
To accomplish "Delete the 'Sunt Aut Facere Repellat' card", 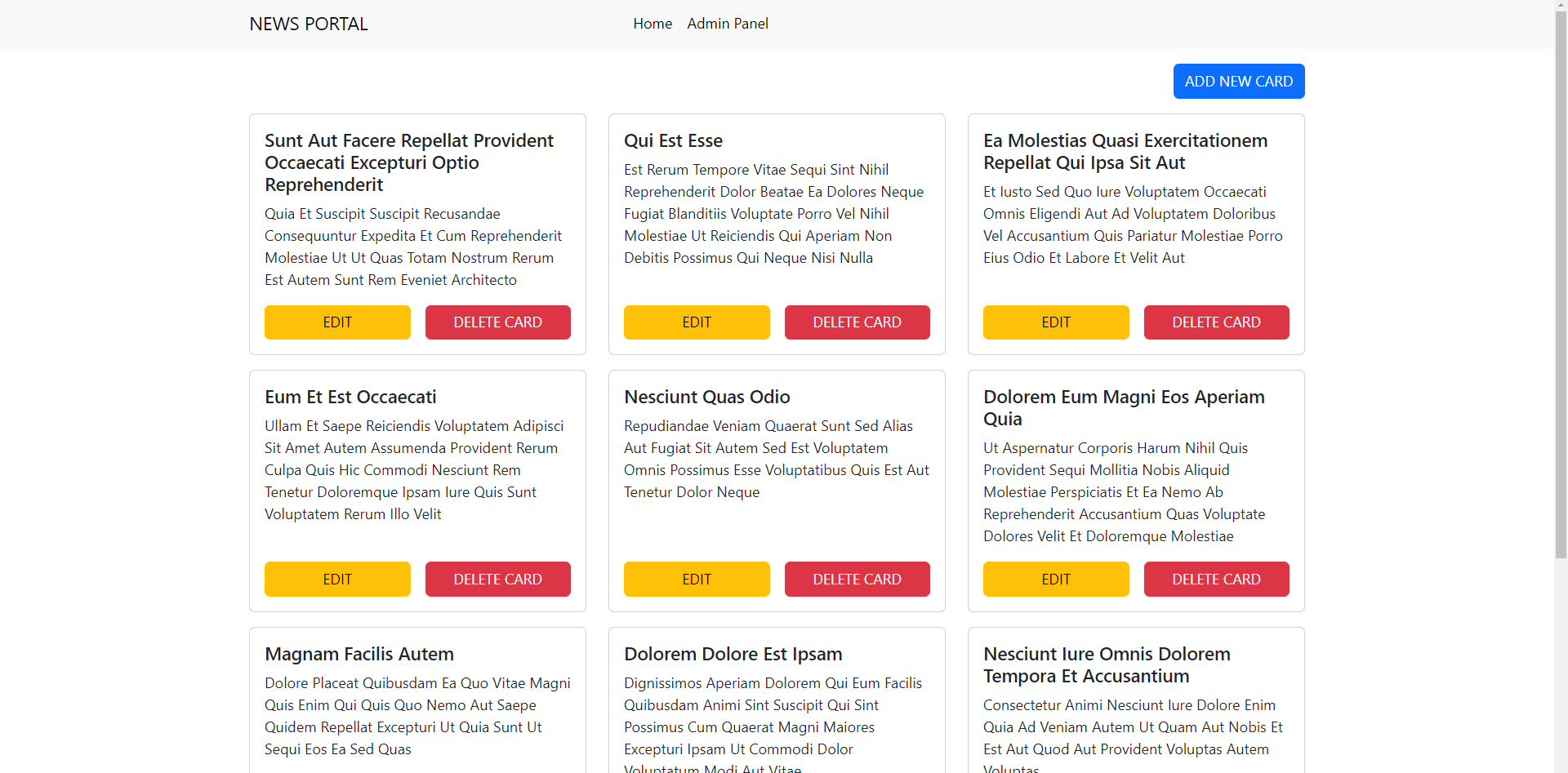I will pos(497,322).
